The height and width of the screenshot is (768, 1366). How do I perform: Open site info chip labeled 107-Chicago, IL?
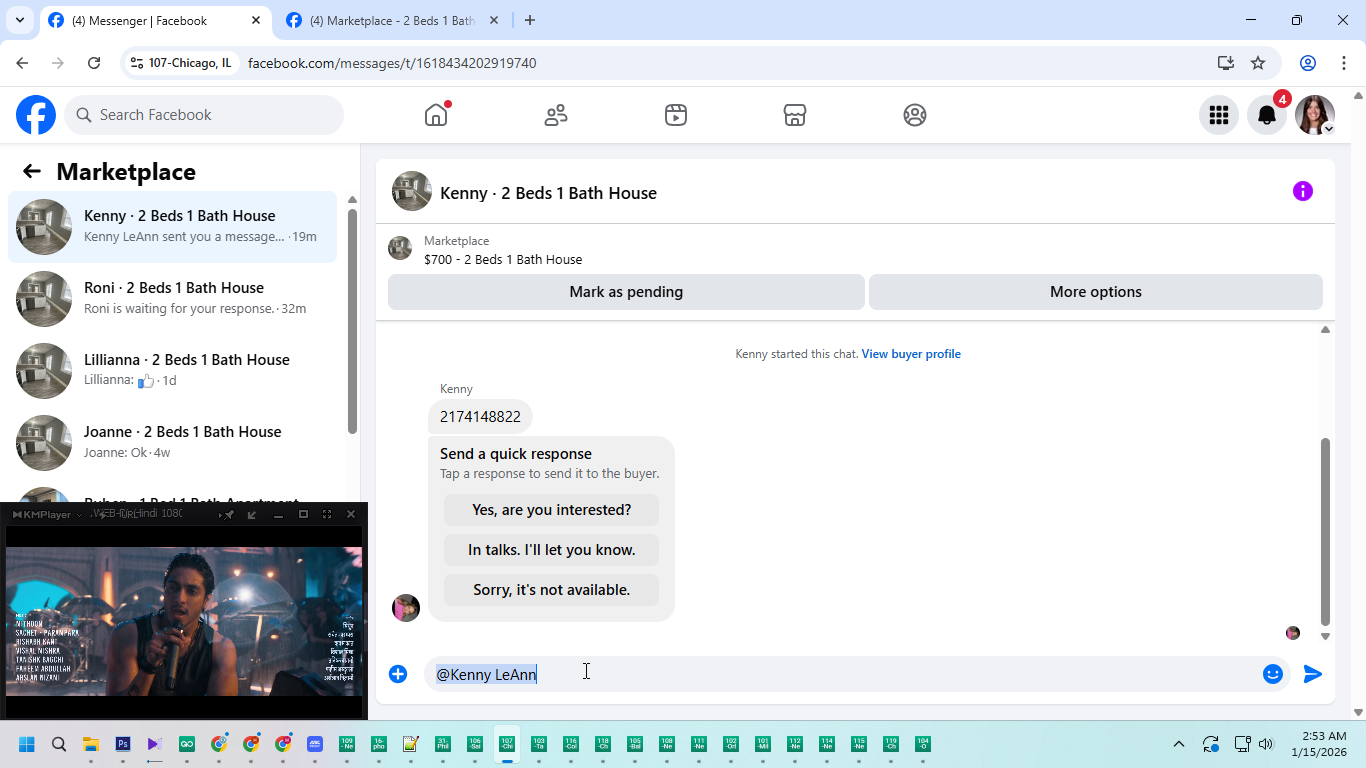coord(181,63)
